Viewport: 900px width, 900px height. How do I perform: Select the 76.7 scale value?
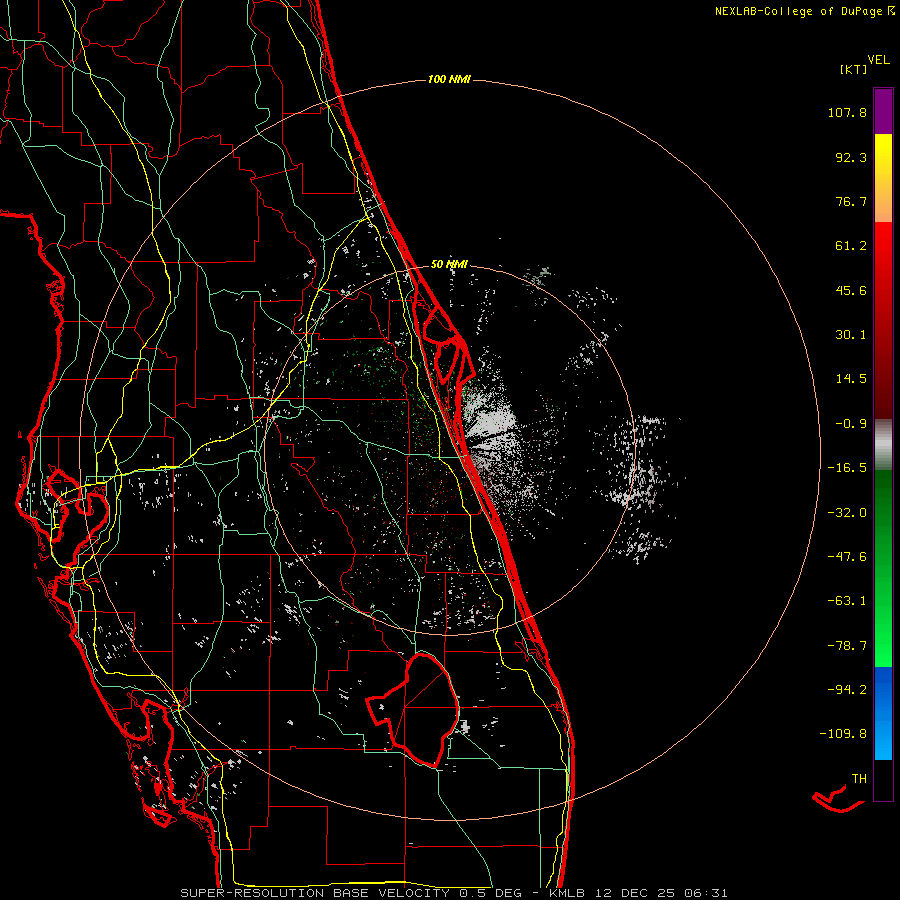(x=851, y=201)
